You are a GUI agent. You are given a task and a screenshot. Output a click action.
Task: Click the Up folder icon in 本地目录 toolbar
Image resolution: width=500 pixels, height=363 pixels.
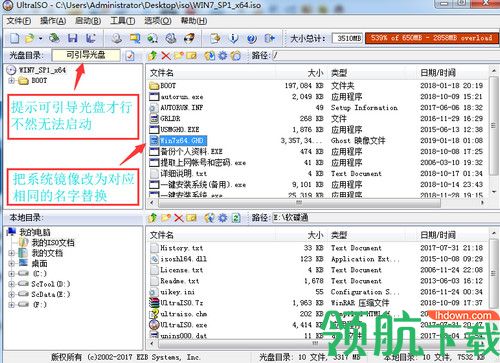click(x=152, y=218)
